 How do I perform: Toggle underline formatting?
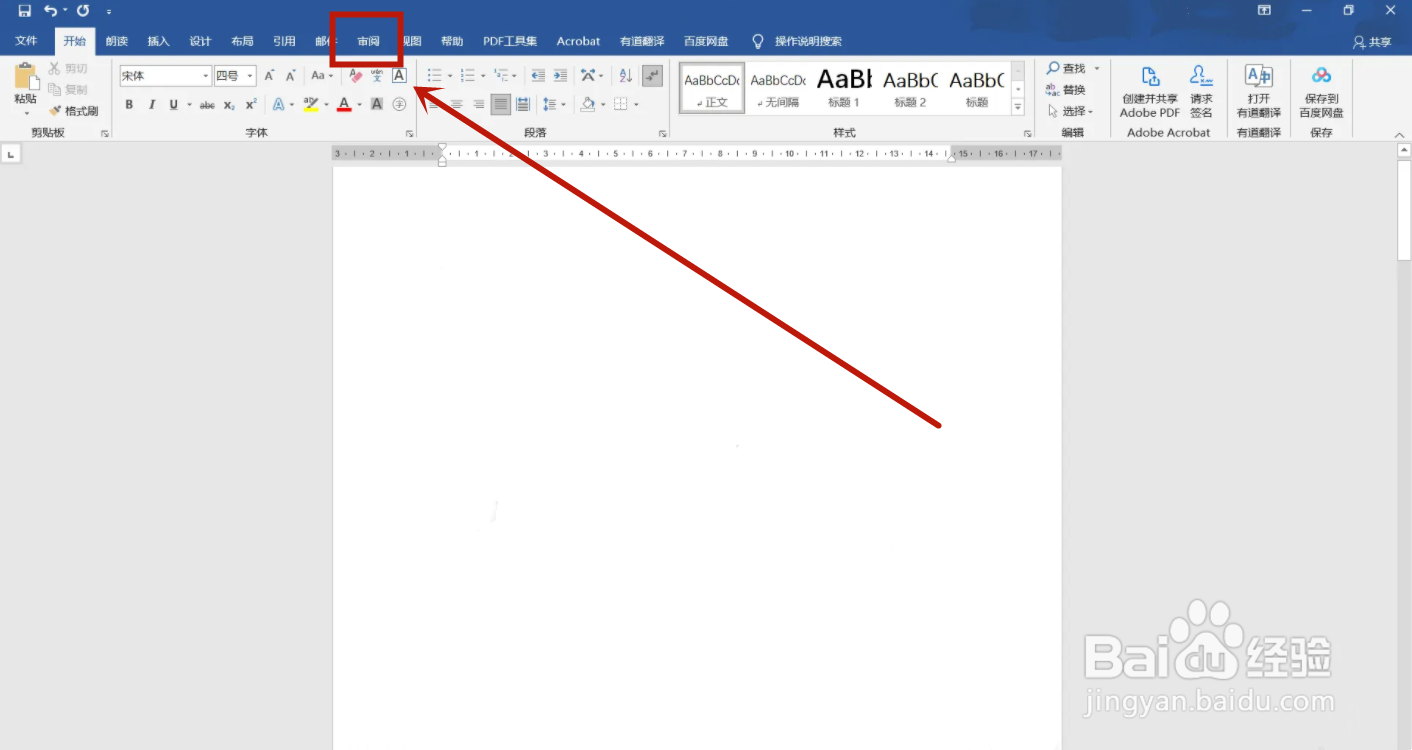pyautogui.click(x=174, y=105)
